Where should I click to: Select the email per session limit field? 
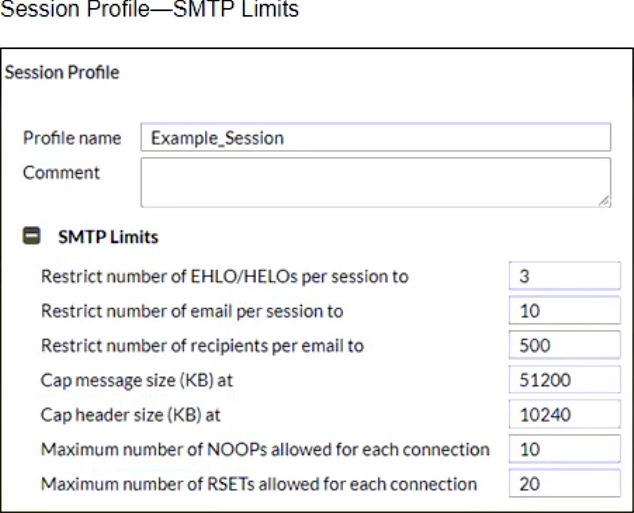click(x=564, y=310)
